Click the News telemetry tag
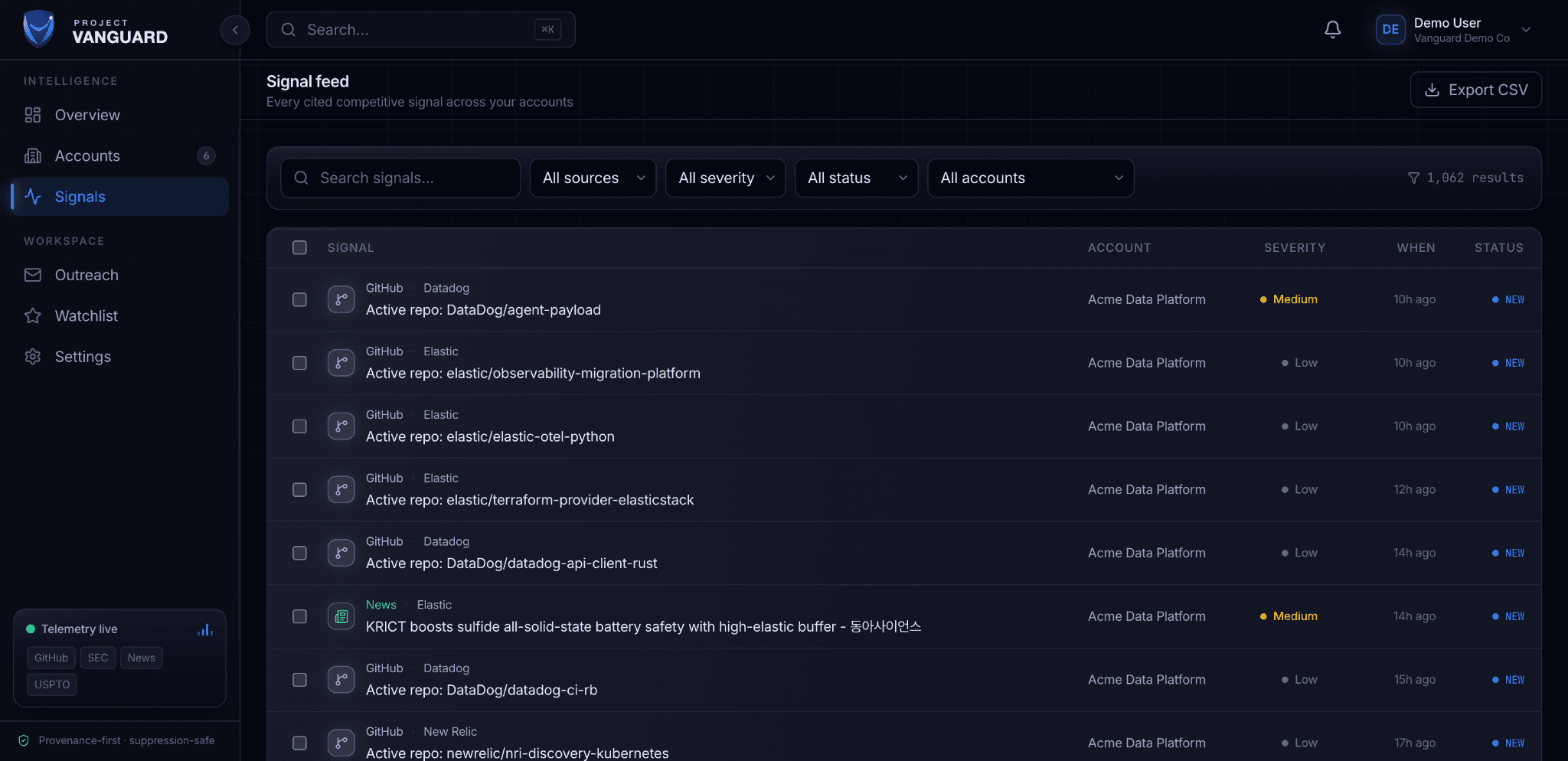Image resolution: width=1568 pixels, height=761 pixels. click(141, 658)
